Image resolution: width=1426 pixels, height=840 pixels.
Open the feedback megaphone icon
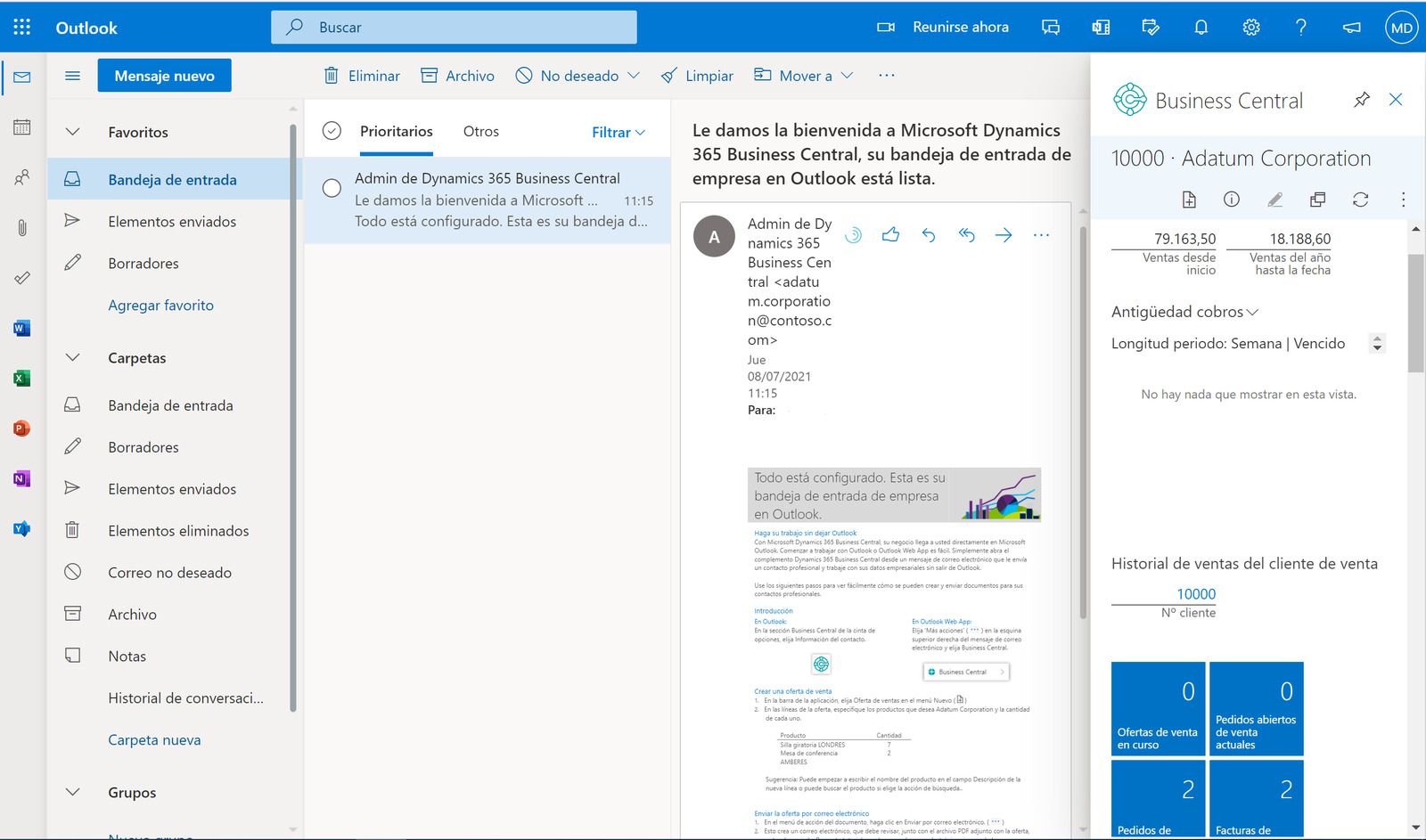[x=1352, y=27]
